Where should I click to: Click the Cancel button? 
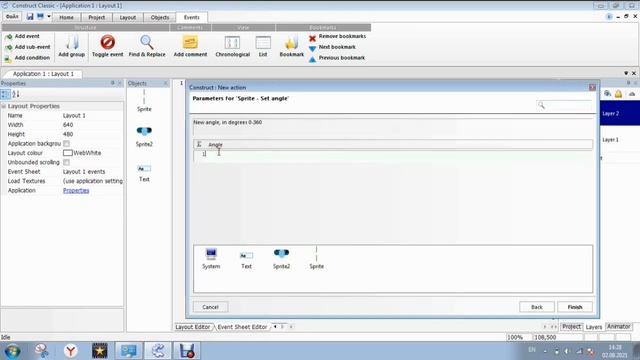(210, 307)
